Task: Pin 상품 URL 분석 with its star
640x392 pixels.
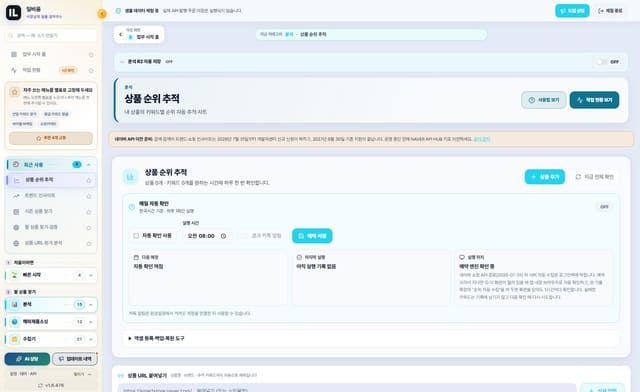Action: (x=89, y=243)
